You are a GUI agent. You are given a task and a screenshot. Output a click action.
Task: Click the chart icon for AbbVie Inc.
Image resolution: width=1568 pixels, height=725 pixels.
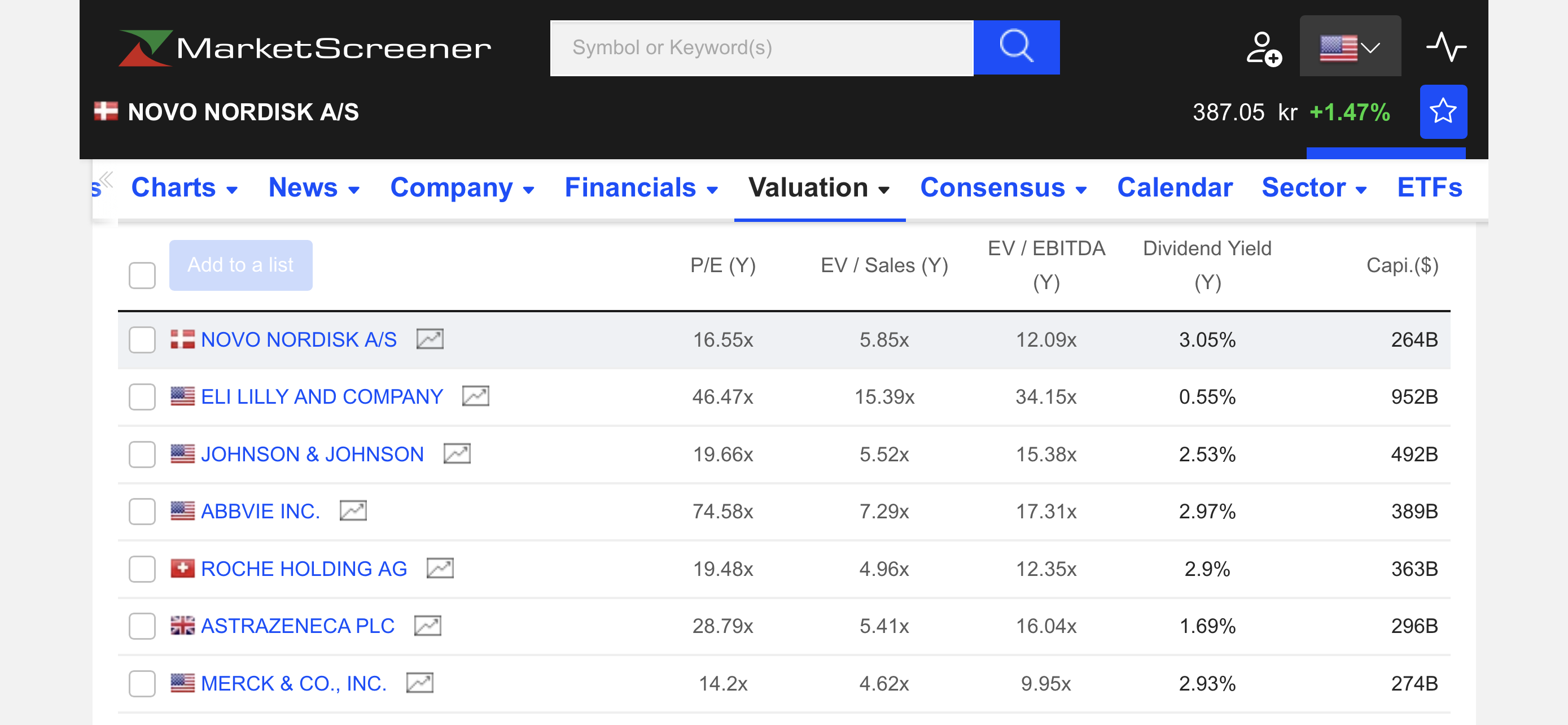point(353,511)
